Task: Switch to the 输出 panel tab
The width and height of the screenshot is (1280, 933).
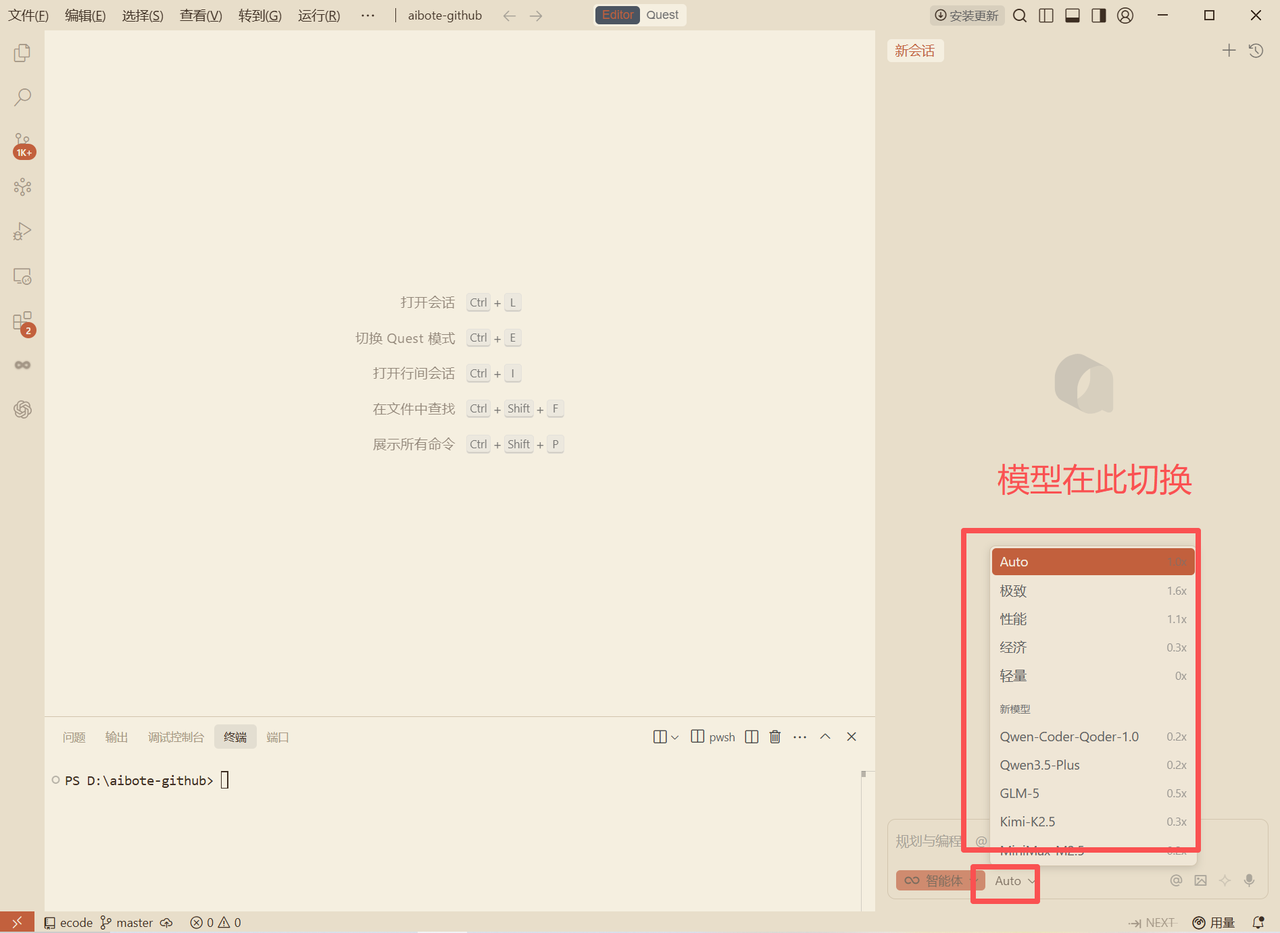Action: 117,737
